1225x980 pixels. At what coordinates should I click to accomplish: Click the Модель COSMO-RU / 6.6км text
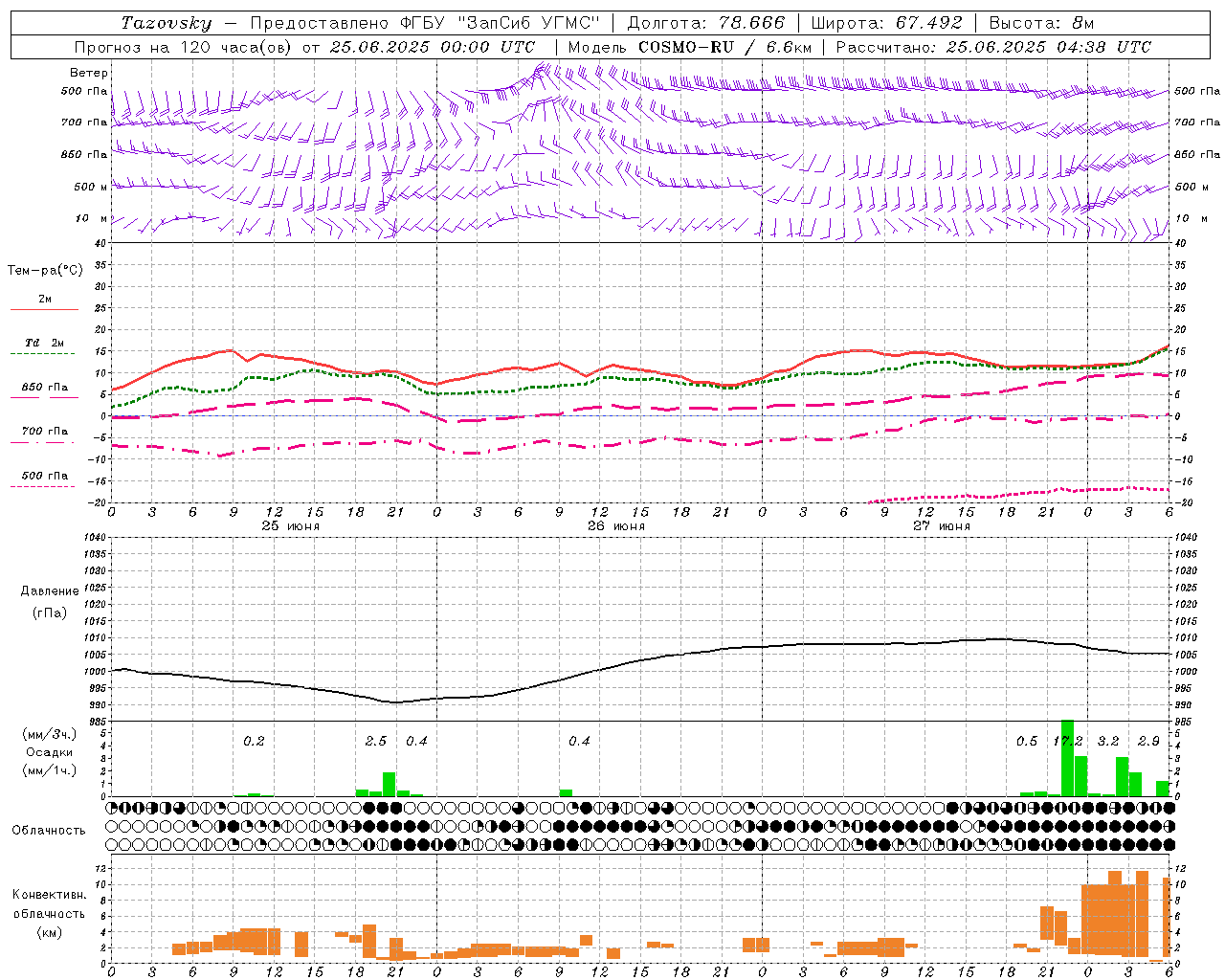coord(690,47)
